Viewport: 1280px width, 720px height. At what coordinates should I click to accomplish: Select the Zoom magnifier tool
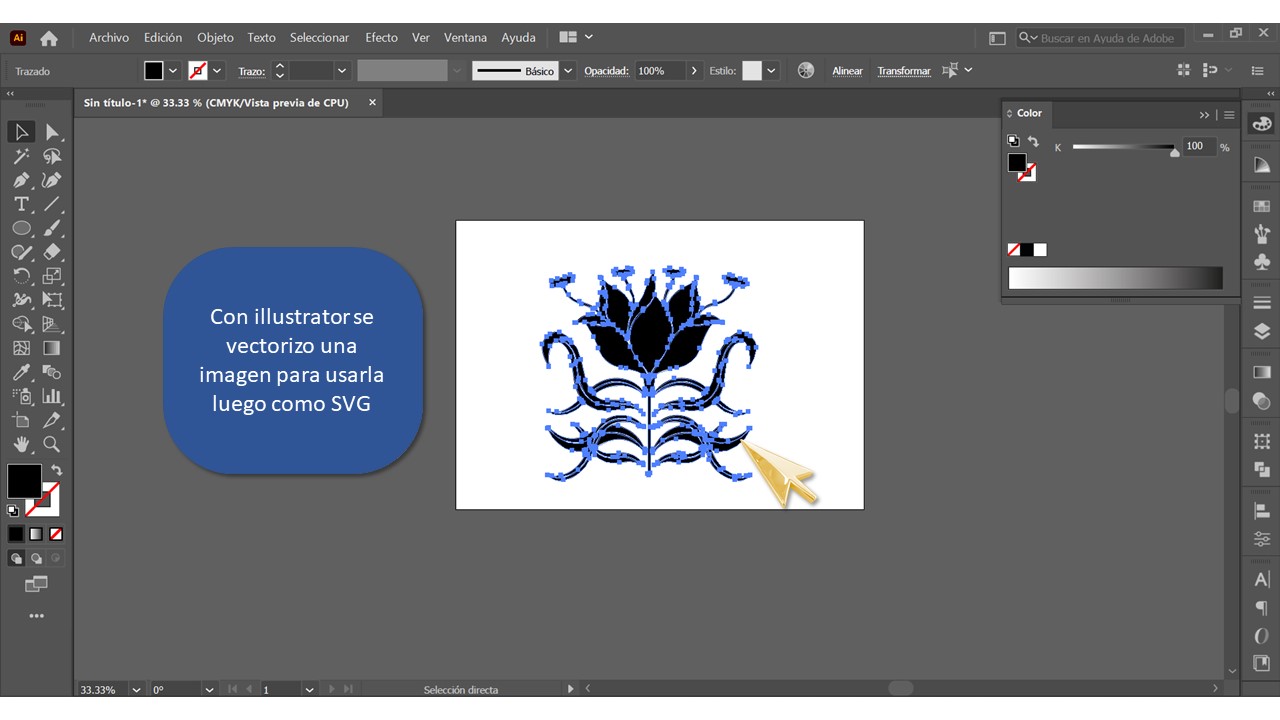[x=52, y=444]
